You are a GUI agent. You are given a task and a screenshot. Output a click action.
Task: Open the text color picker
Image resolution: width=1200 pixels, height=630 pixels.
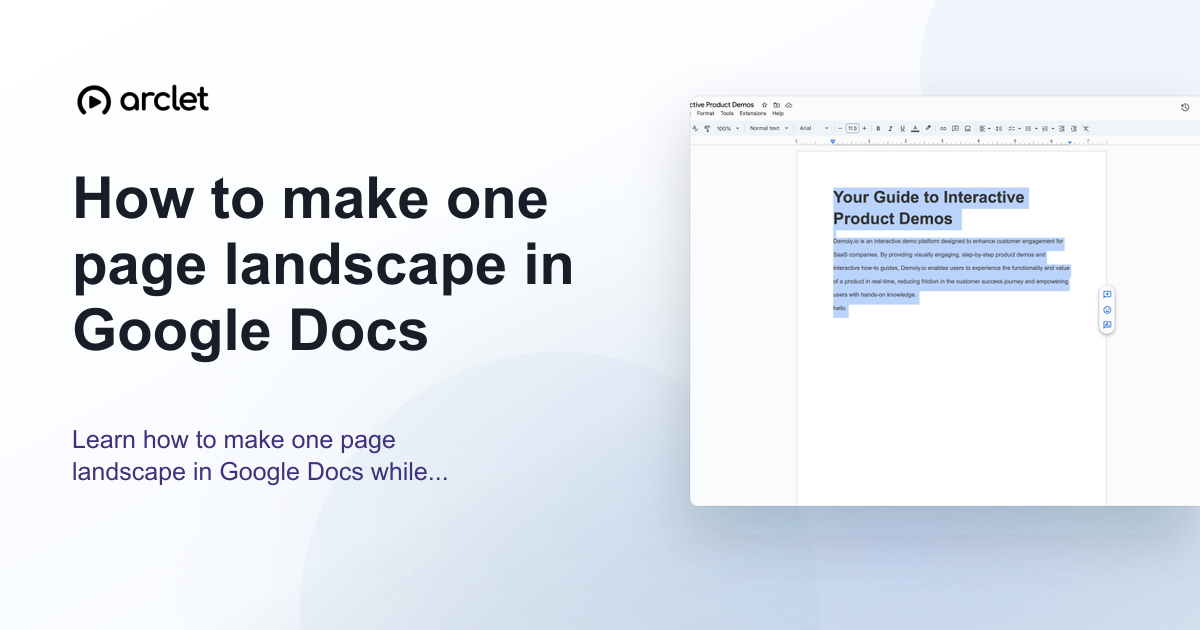(915, 128)
